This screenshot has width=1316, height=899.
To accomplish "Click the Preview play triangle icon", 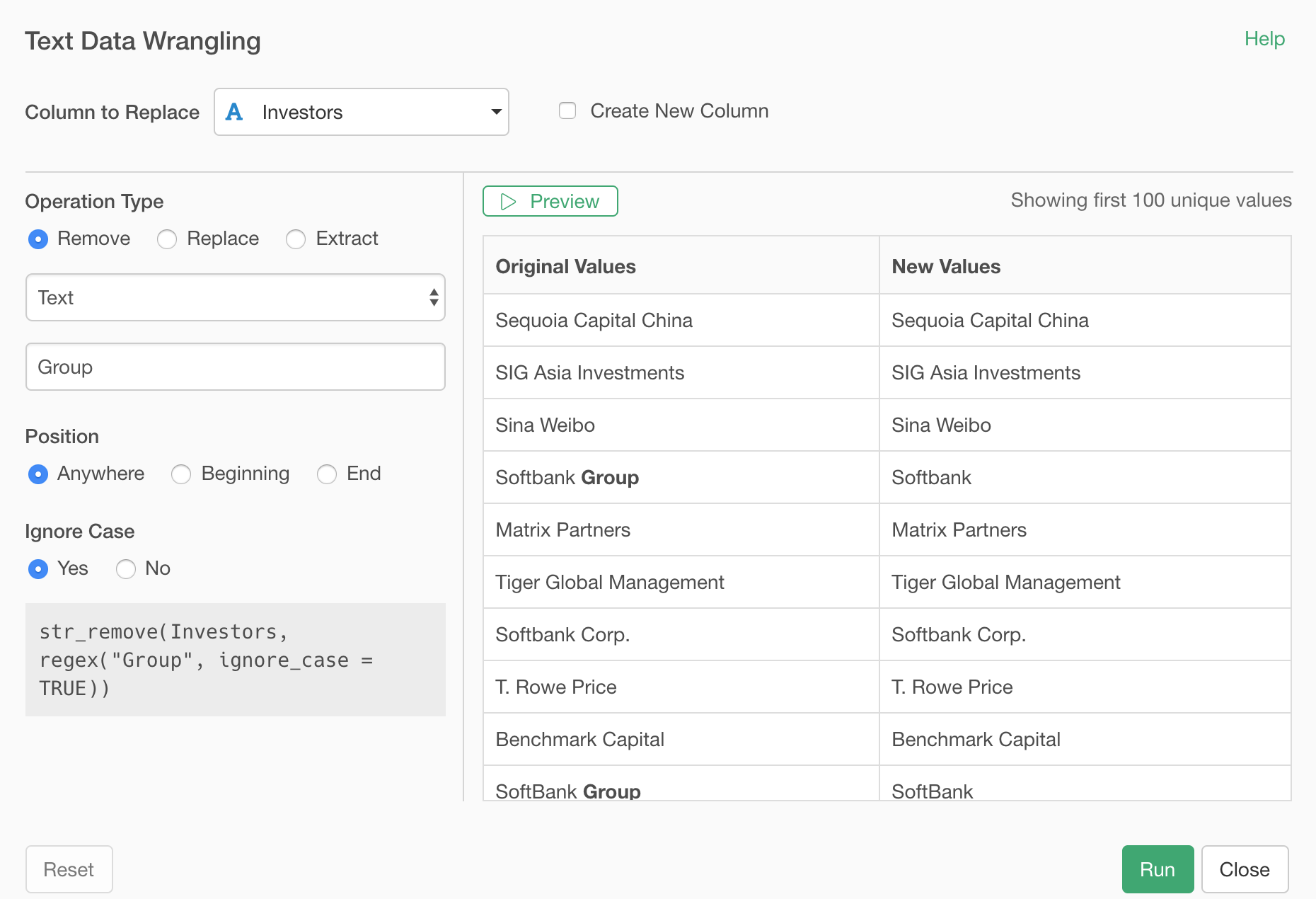I will [507, 201].
